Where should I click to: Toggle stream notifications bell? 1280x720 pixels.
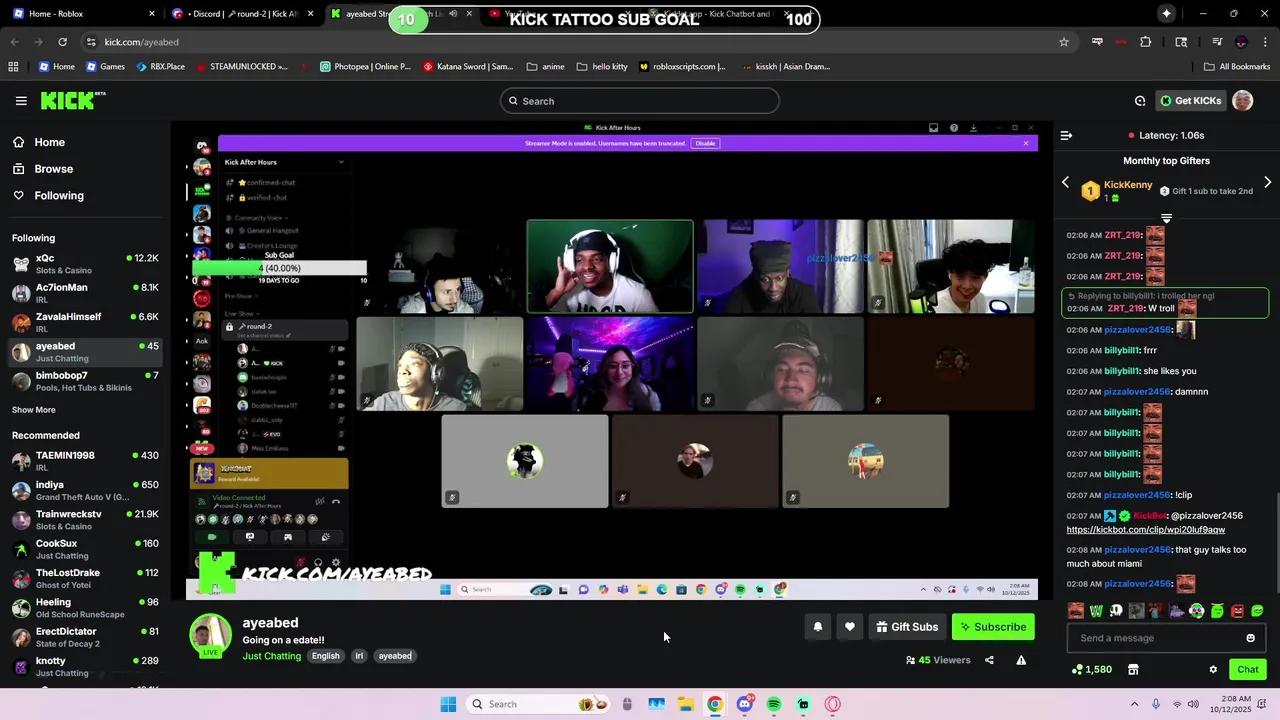817,627
